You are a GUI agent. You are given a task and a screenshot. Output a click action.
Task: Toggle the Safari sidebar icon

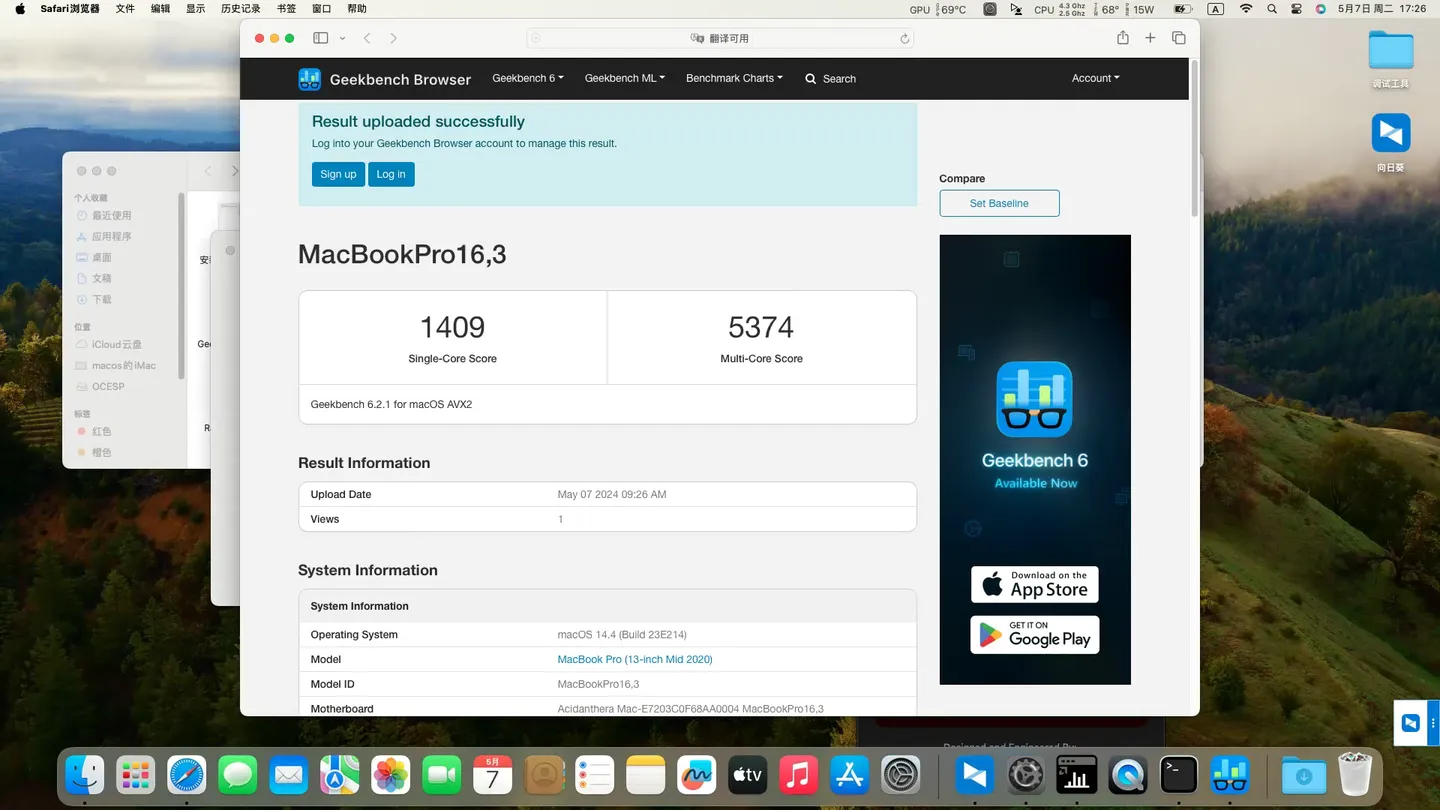[320, 38]
